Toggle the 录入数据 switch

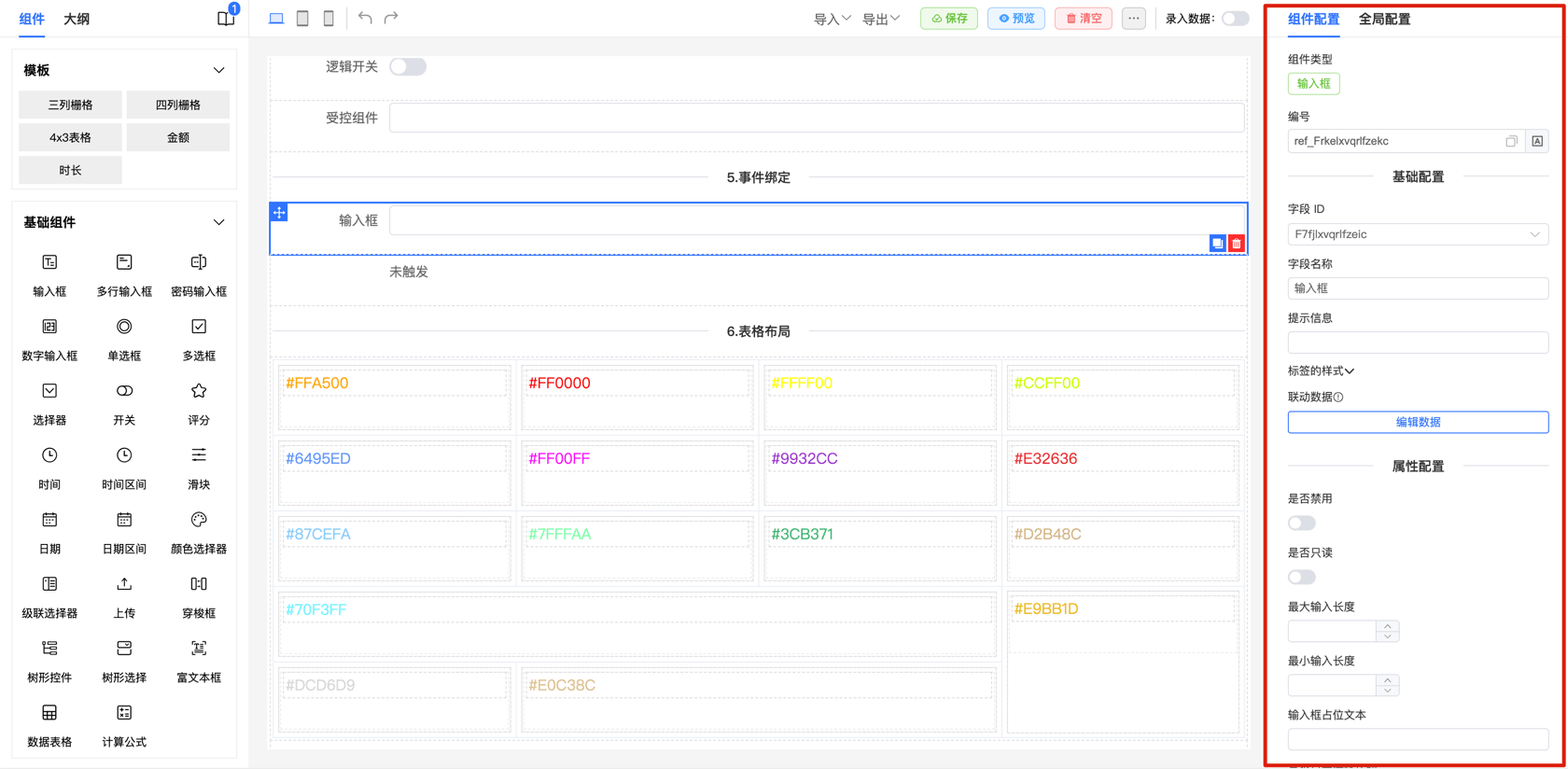pos(1235,19)
